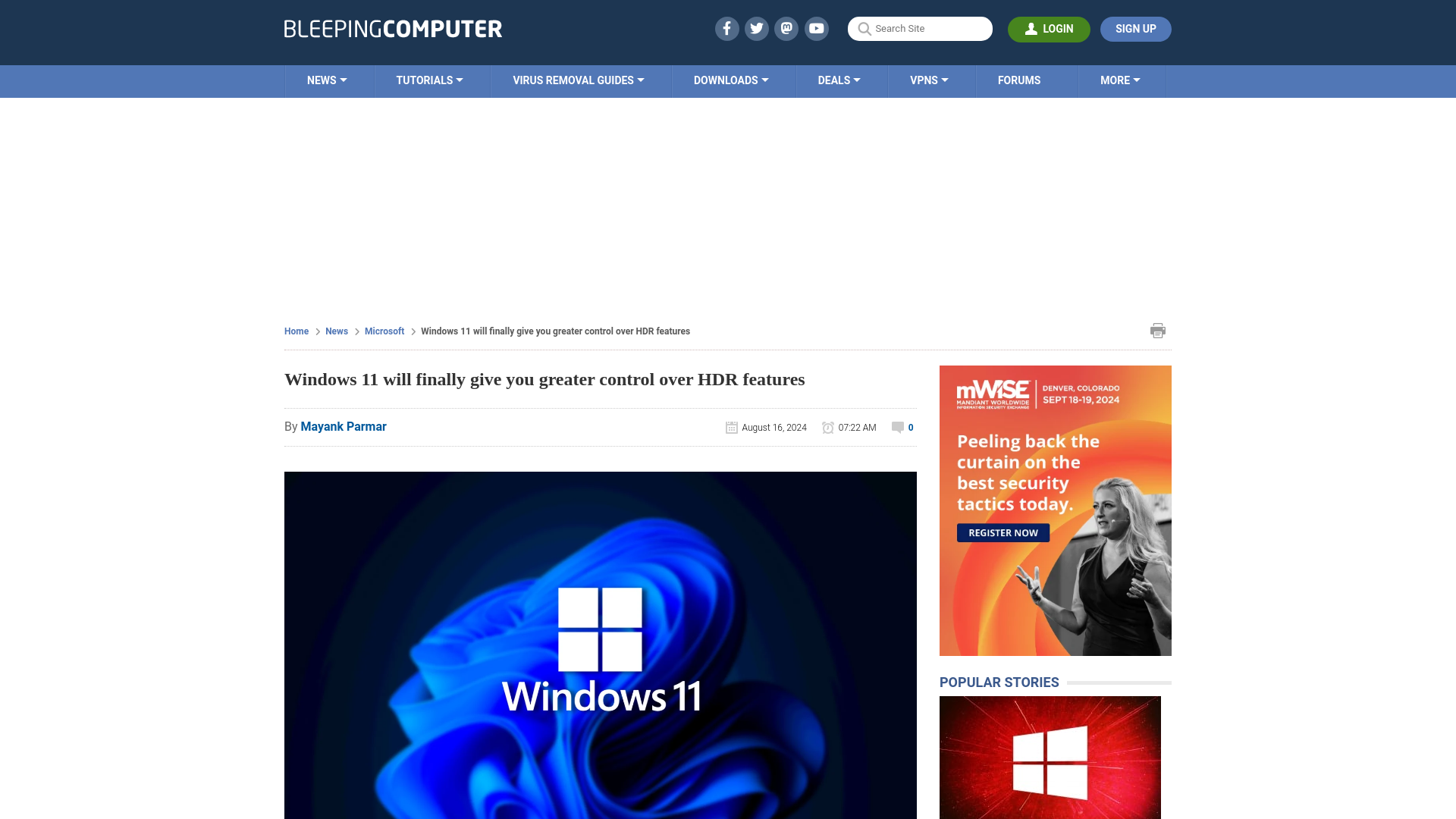Expand the VIRUS REMOVAL GUIDES dropdown

coord(578,81)
